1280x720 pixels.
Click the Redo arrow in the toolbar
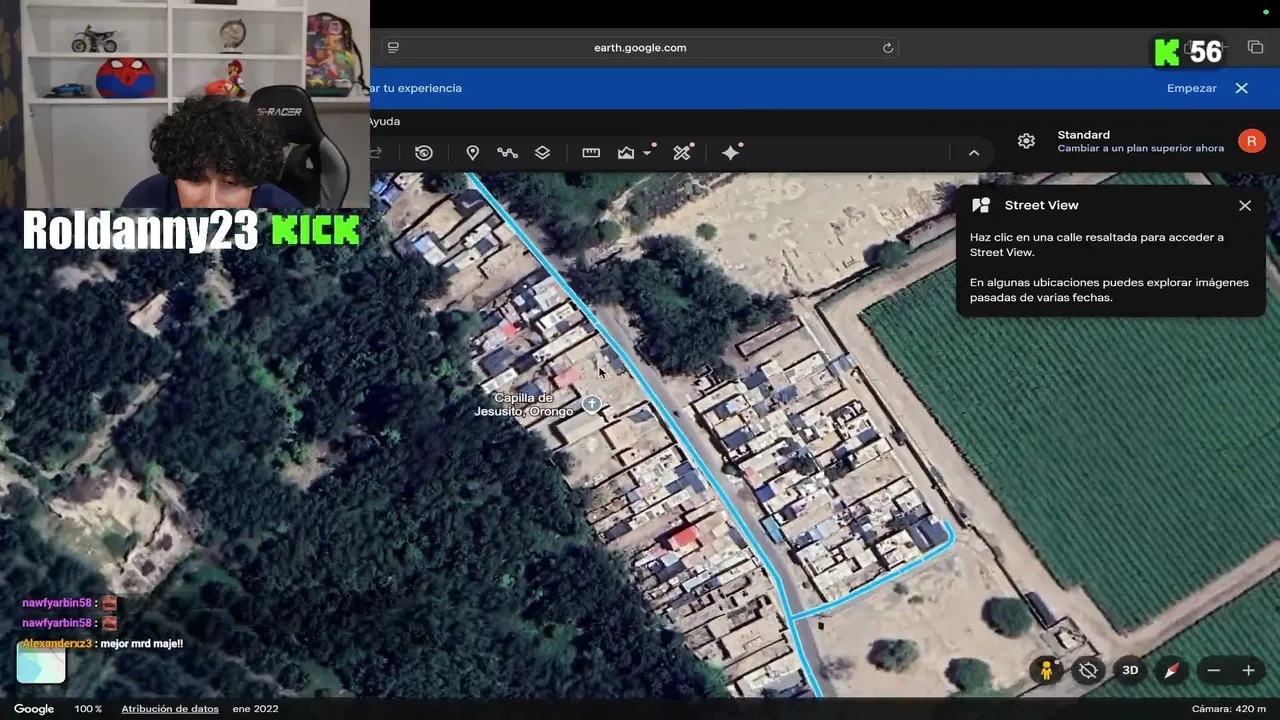coord(377,153)
